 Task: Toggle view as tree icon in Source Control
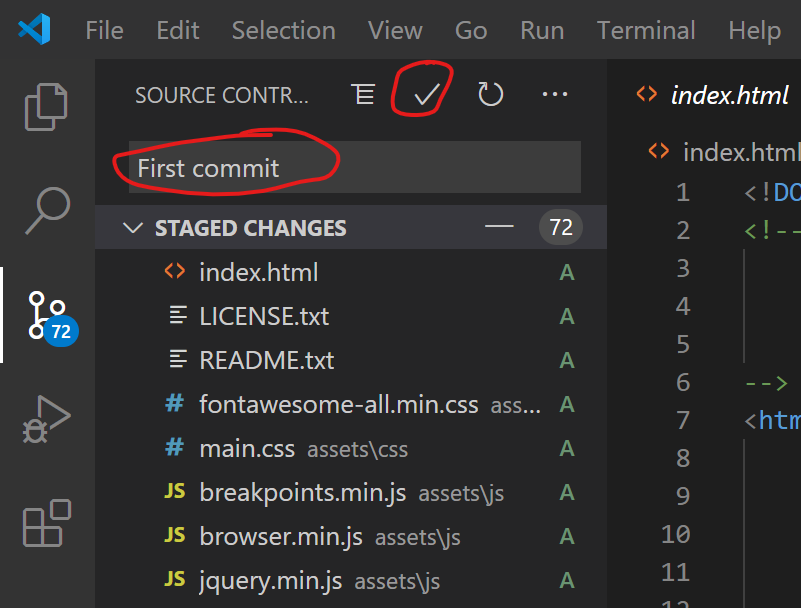pyautogui.click(x=363, y=95)
